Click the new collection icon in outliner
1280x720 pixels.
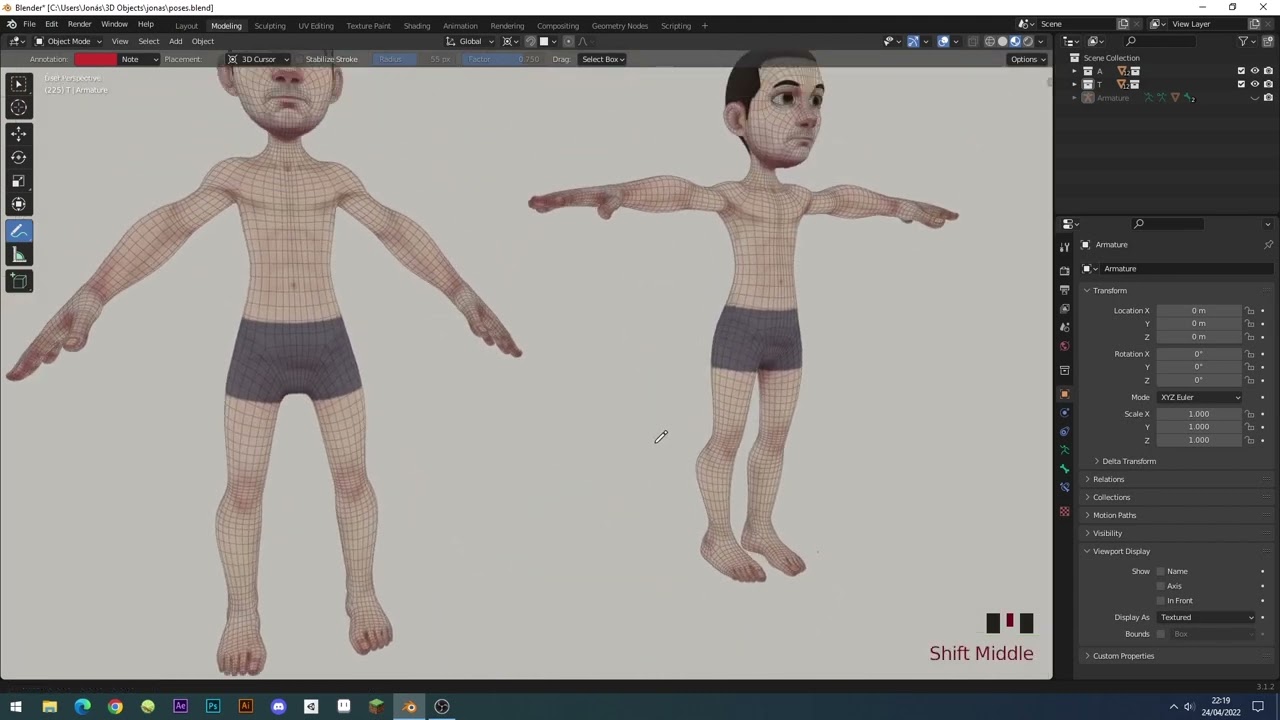pyautogui.click(x=1268, y=41)
